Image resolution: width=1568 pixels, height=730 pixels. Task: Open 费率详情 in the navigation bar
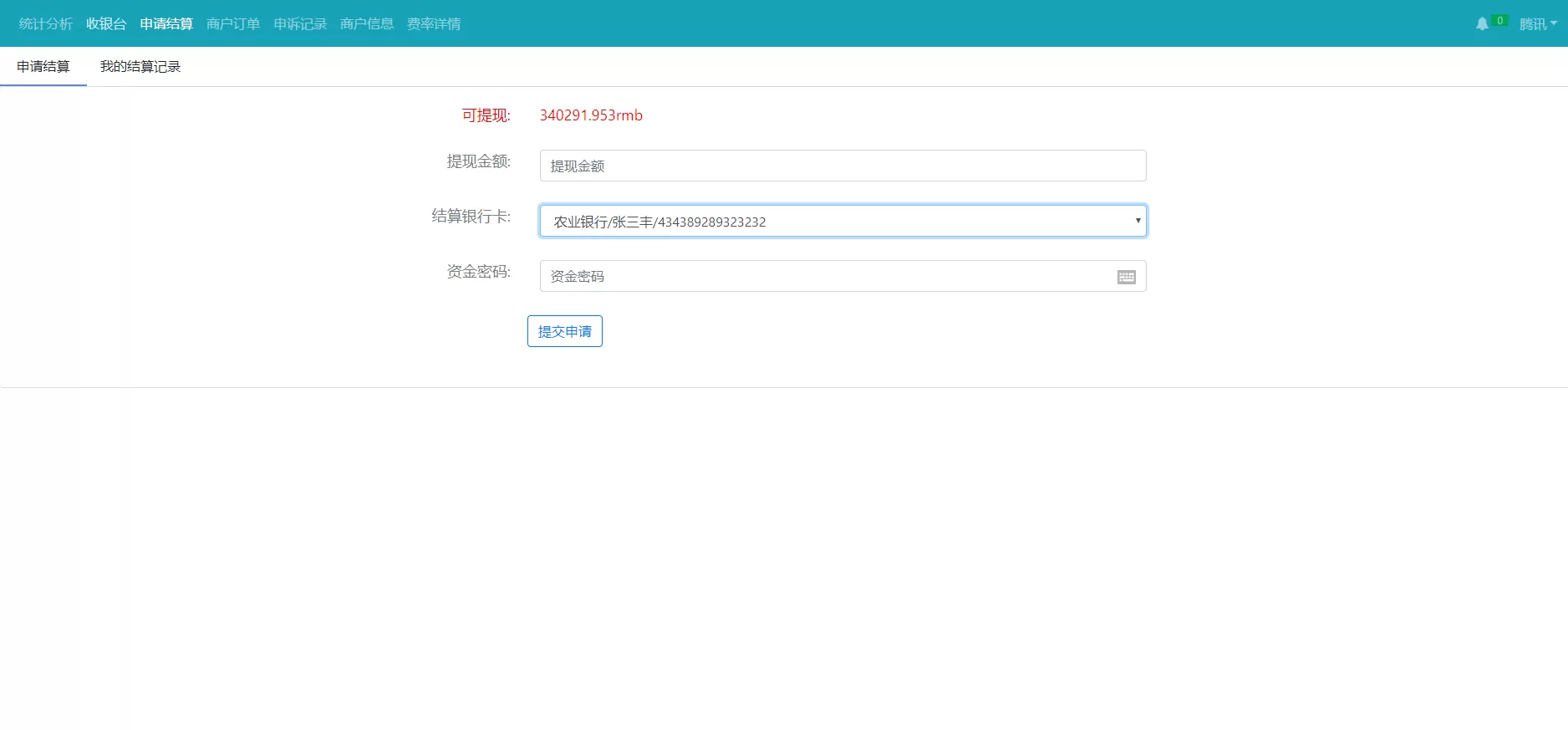[x=434, y=24]
